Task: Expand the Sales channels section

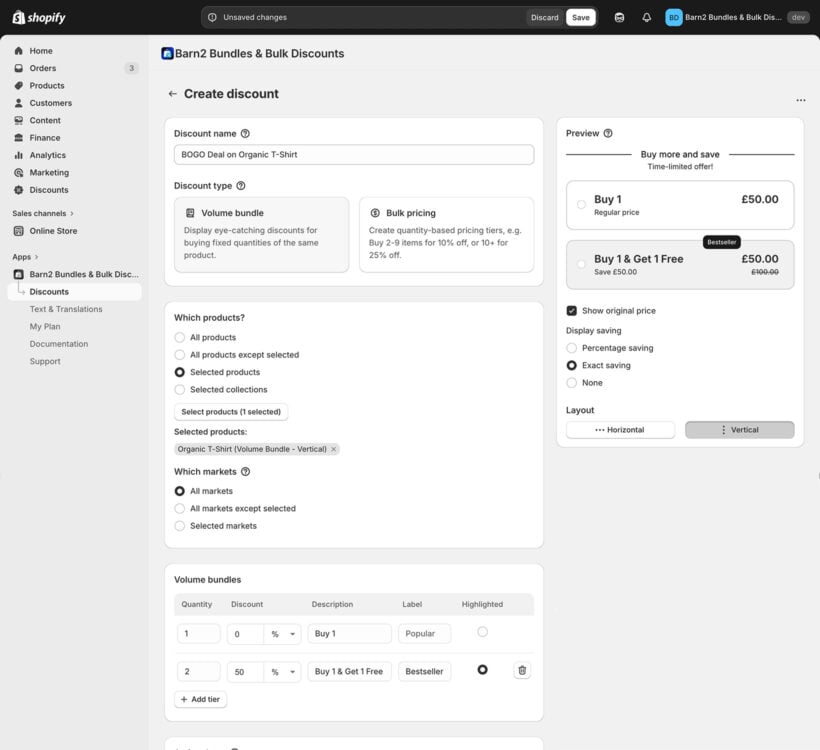Action: 38,213
